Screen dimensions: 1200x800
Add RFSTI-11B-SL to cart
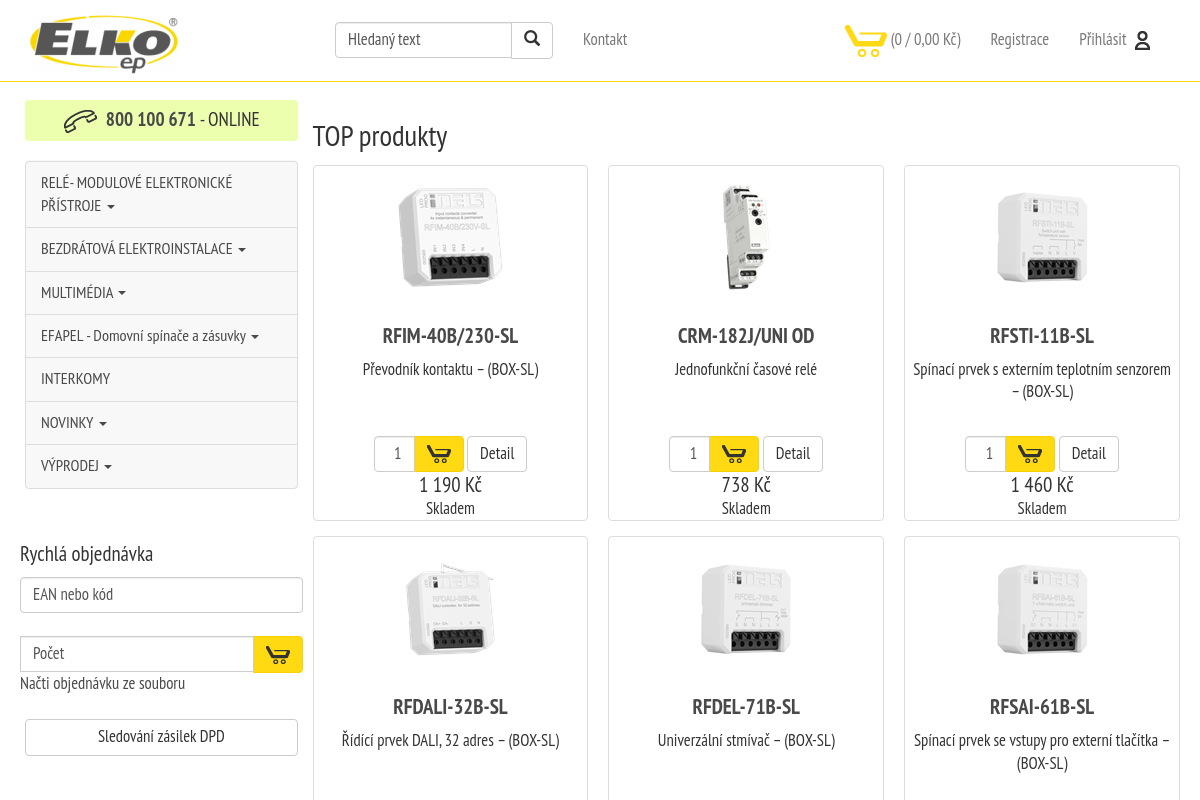tap(1030, 454)
